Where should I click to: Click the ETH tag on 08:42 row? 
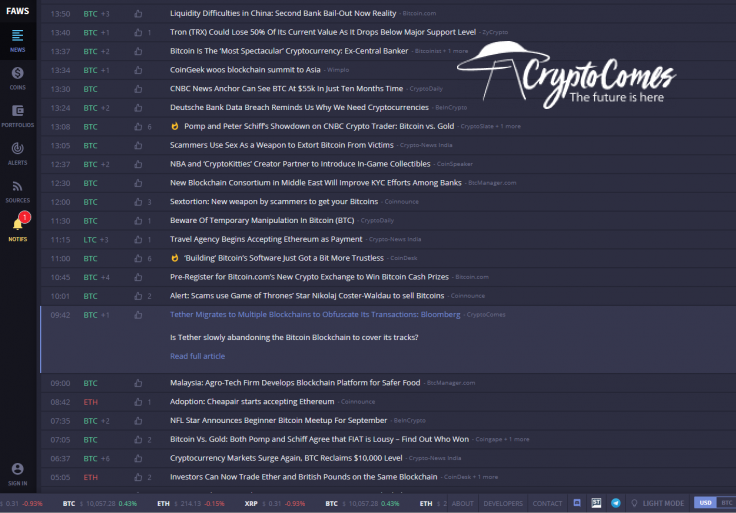click(x=91, y=402)
